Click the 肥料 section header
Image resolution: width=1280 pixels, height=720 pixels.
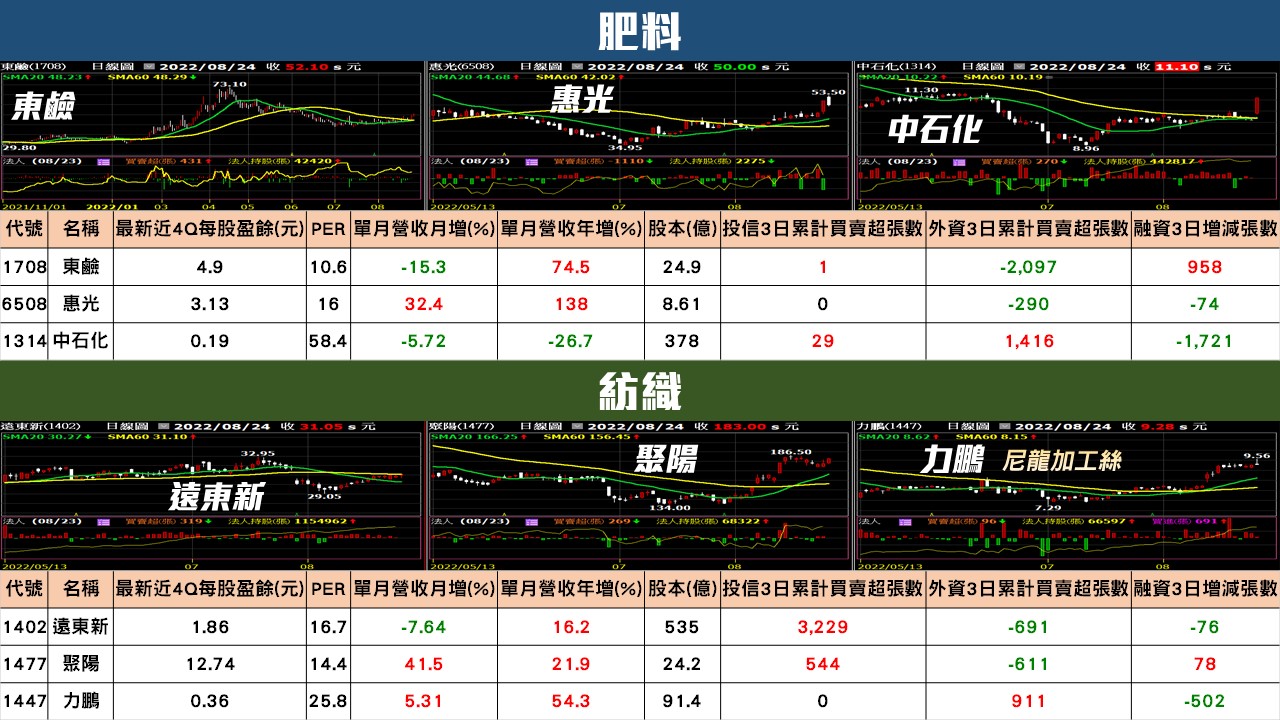click(640, 31)
